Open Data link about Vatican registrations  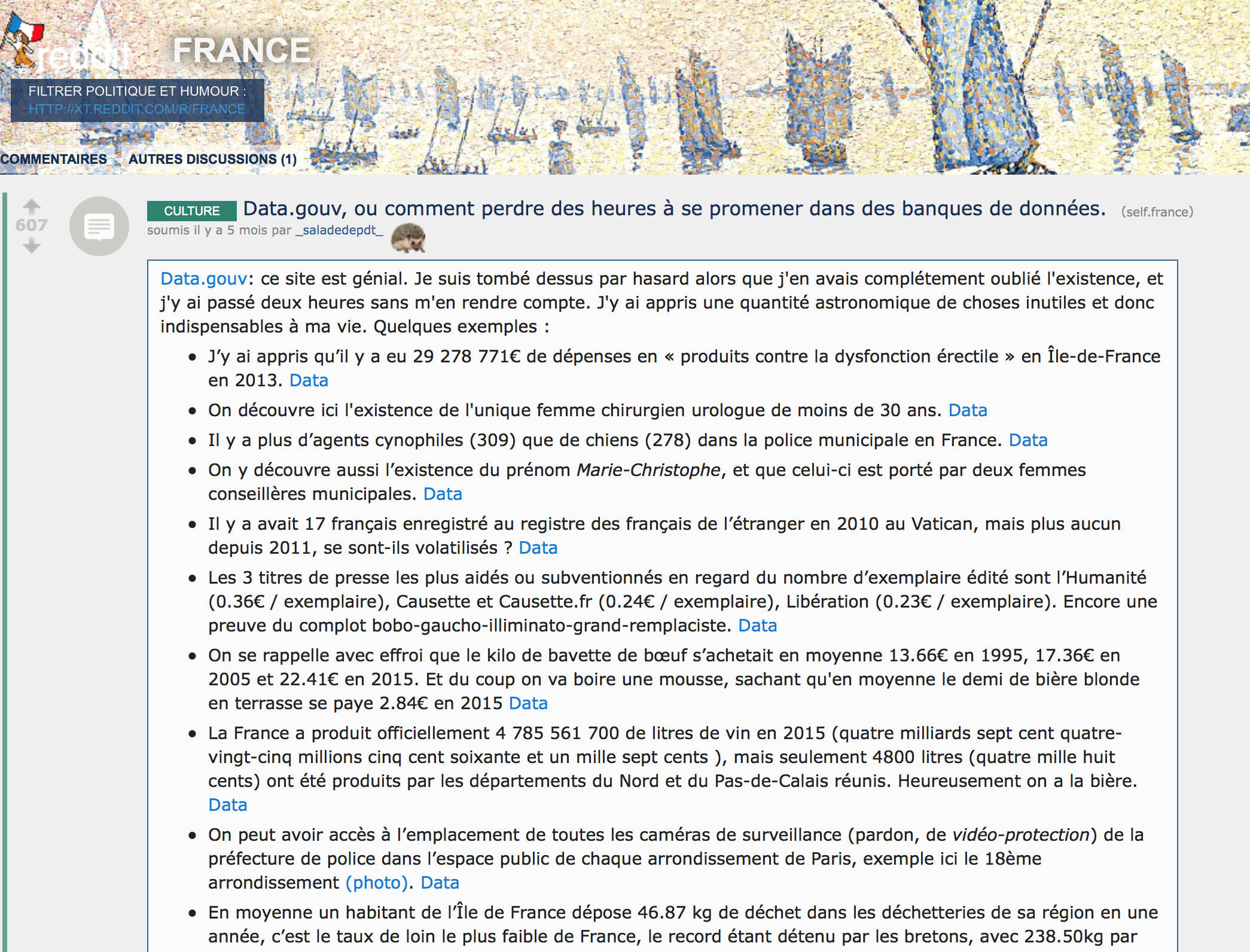[x=538, y=548]
